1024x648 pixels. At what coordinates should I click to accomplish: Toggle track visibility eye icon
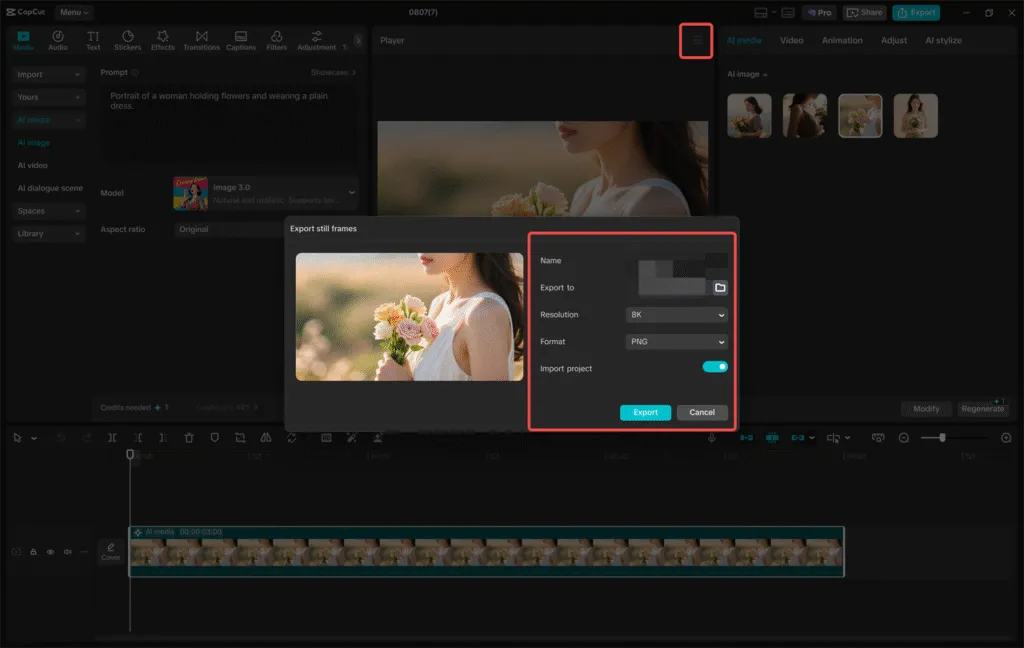pos(51,552)
